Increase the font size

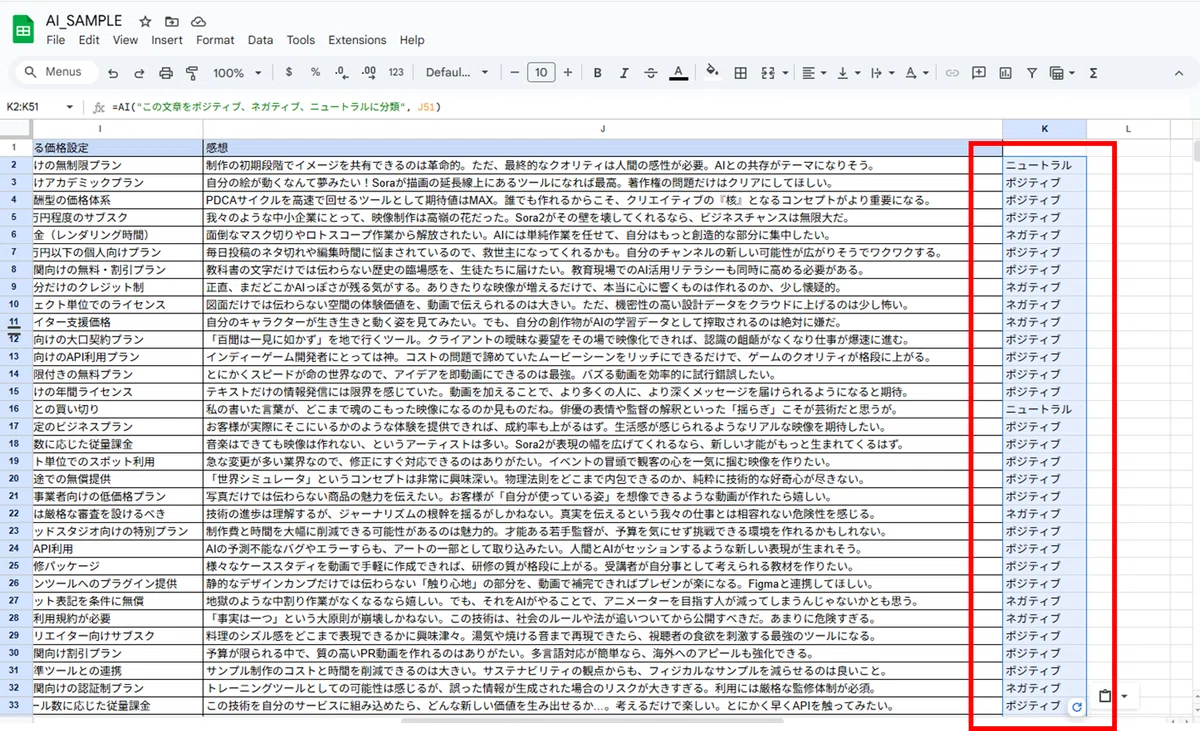[x=568, y=73]
